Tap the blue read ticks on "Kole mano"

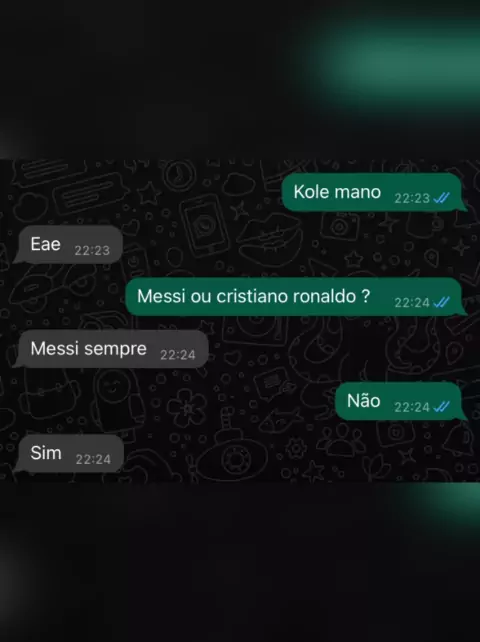click(442, 199)
